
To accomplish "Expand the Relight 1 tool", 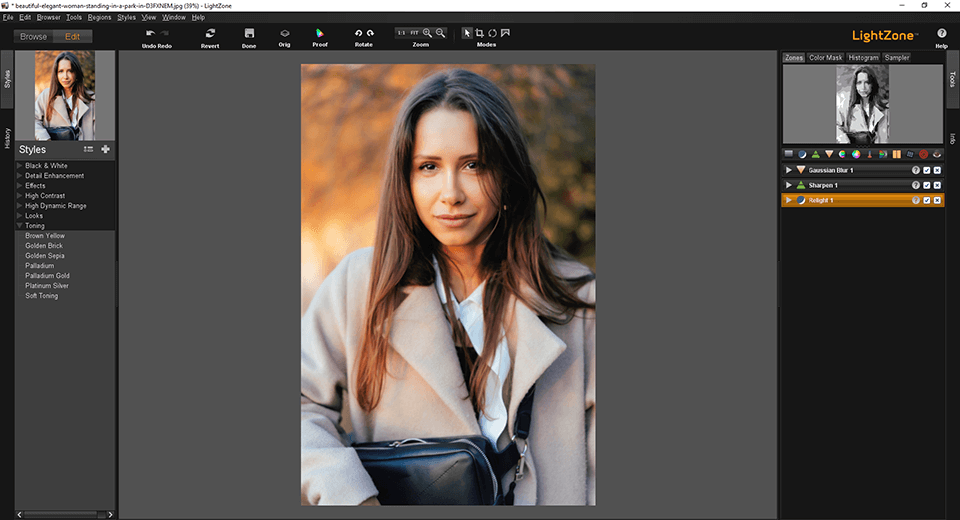I will click(x=789, y=200).
